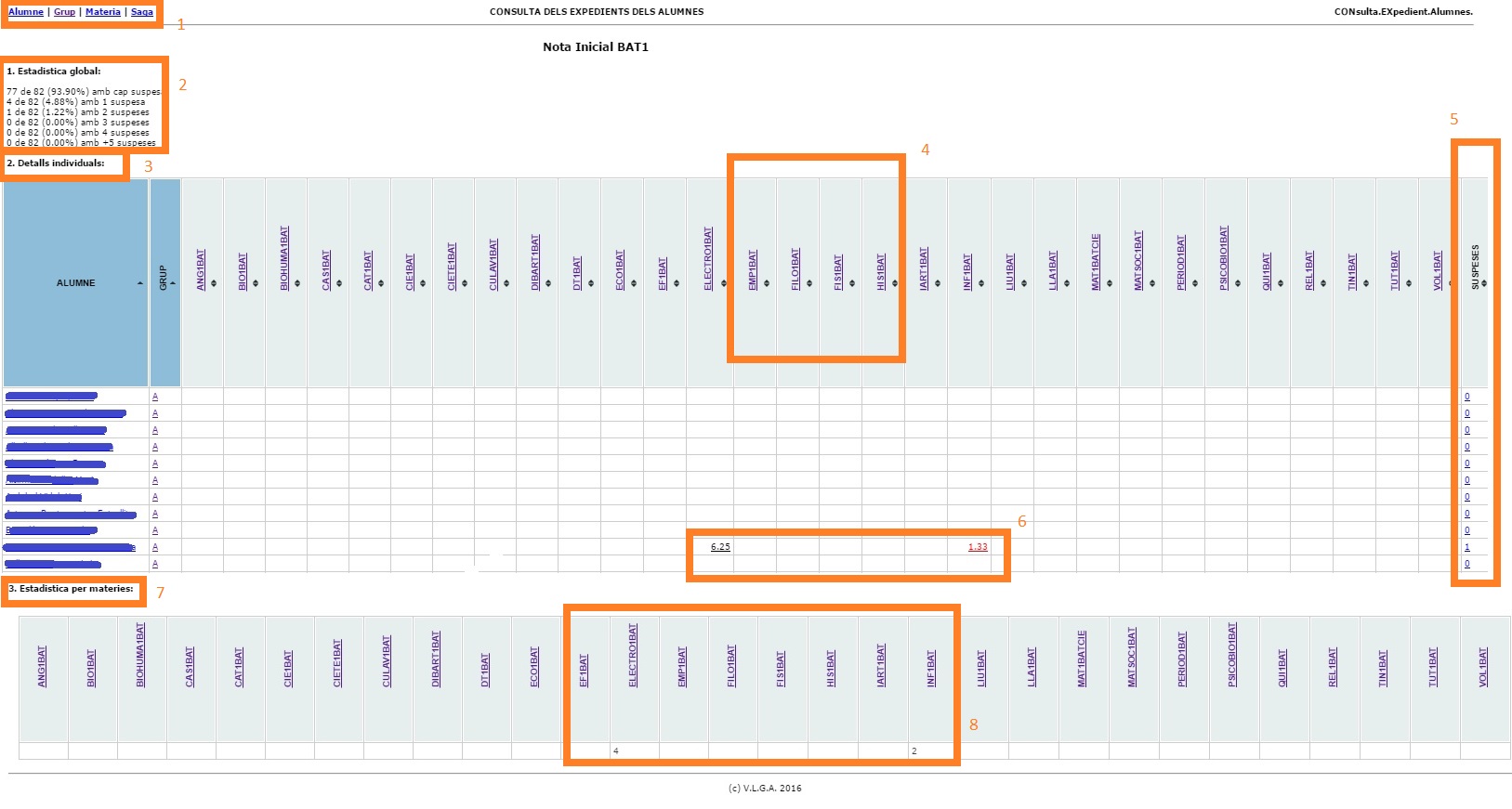Open FILO1BAT link in subject statistics table
Image resolution: width=1512 pixels, height=809 pixels.
point(731,666)
